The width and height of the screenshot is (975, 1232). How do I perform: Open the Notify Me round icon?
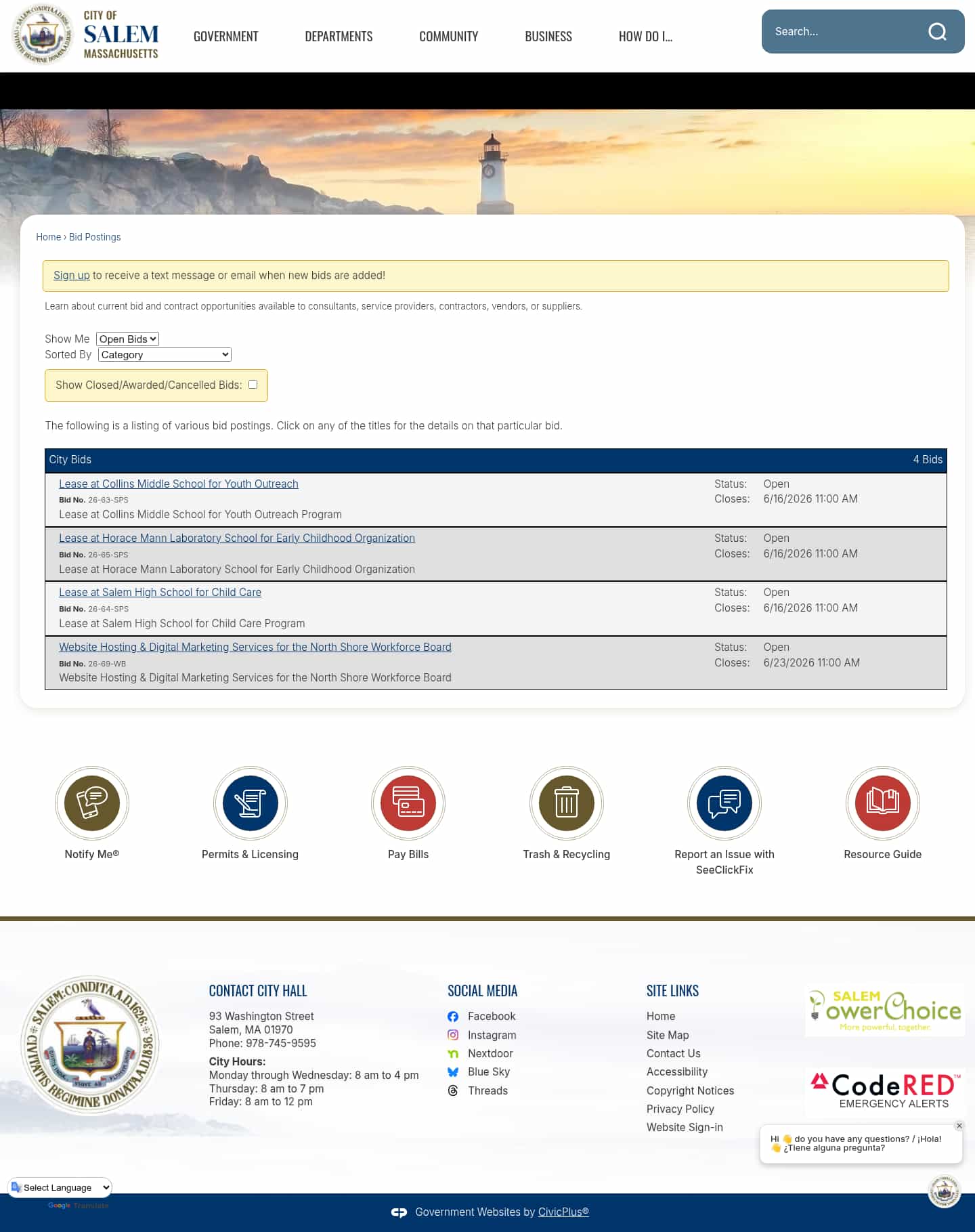coord(92,803)
